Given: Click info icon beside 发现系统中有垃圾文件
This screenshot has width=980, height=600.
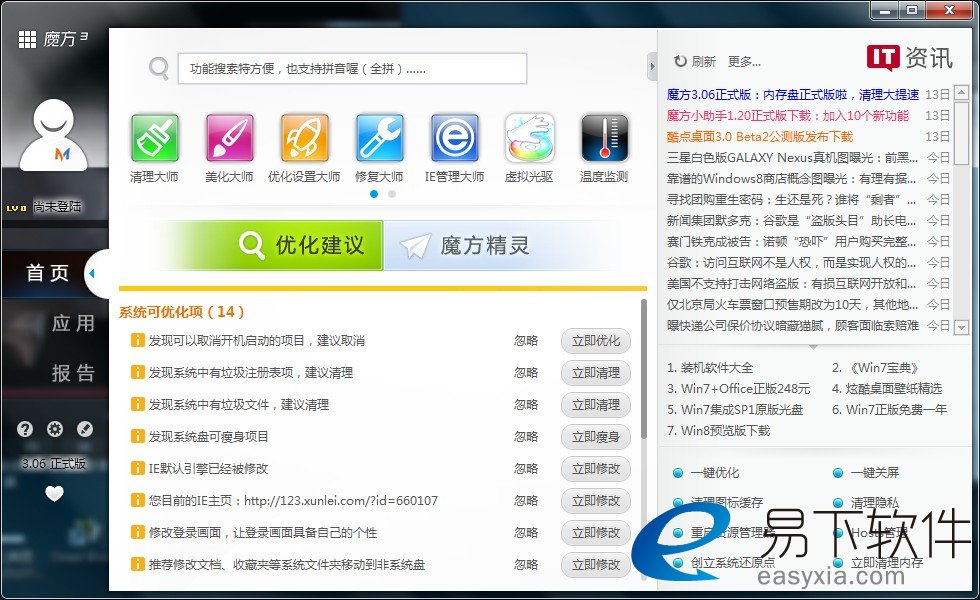Looking at the screenshot, I should (138, 404).
